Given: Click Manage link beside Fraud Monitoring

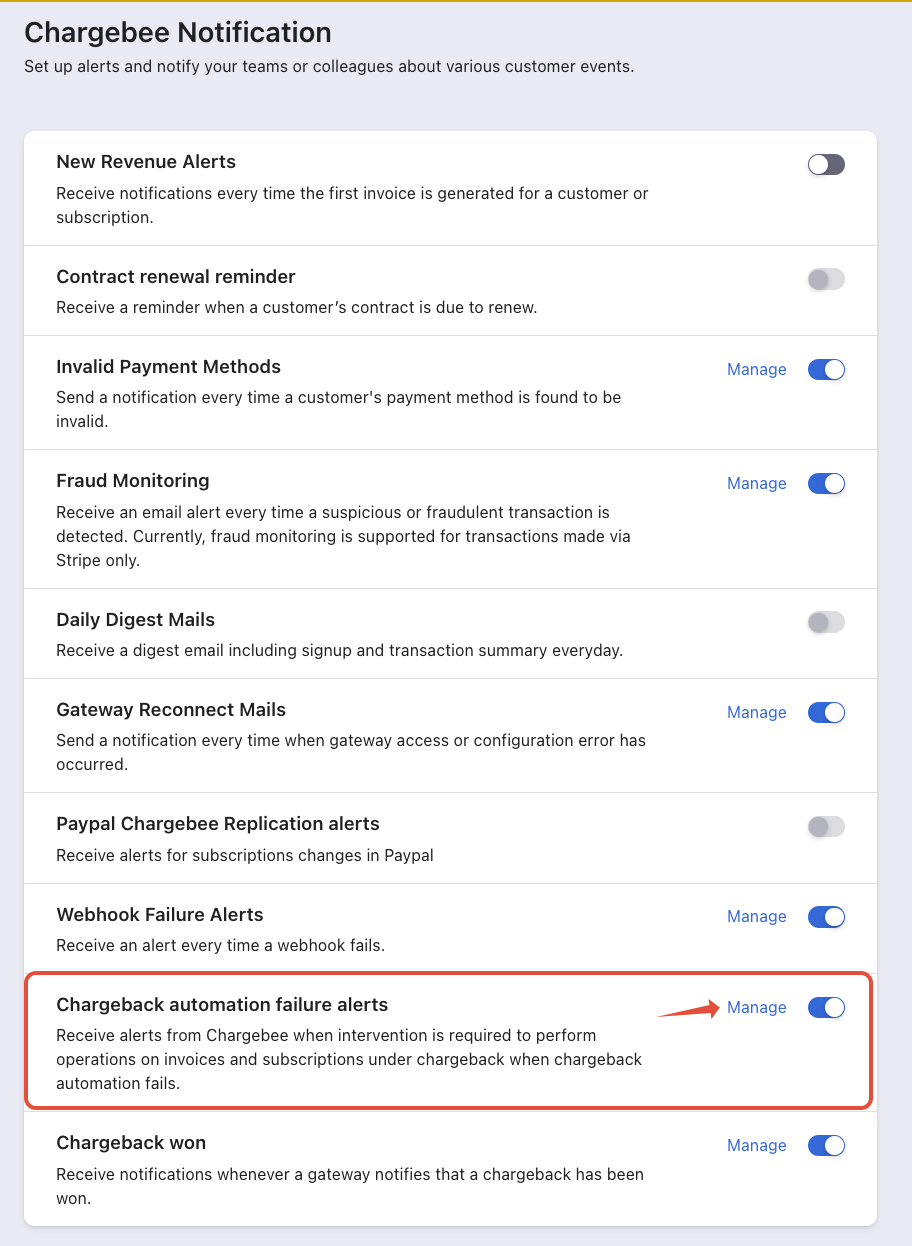Looking at the screenshot, I should (756, 484).
